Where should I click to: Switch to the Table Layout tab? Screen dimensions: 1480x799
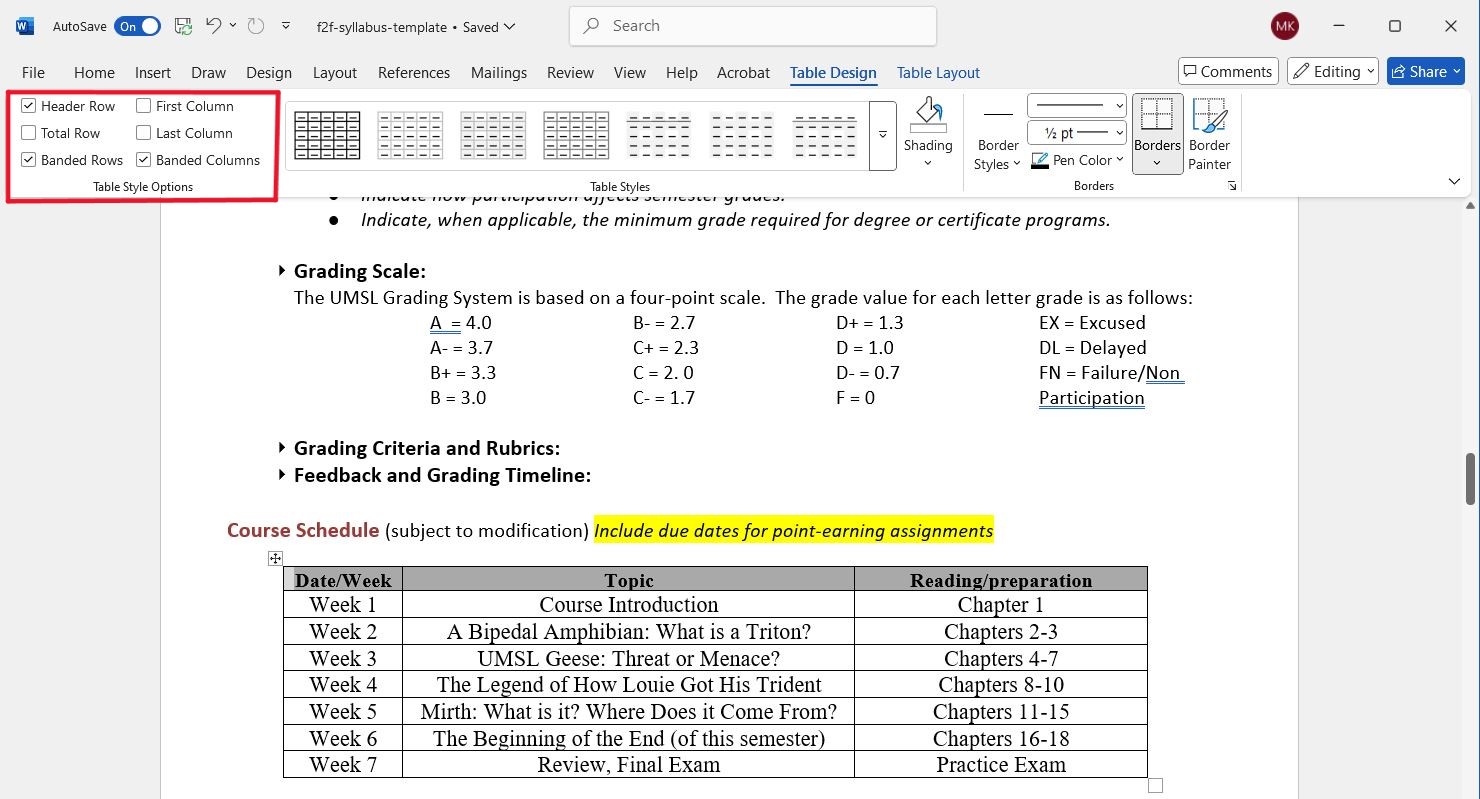(x=938, y=72)
